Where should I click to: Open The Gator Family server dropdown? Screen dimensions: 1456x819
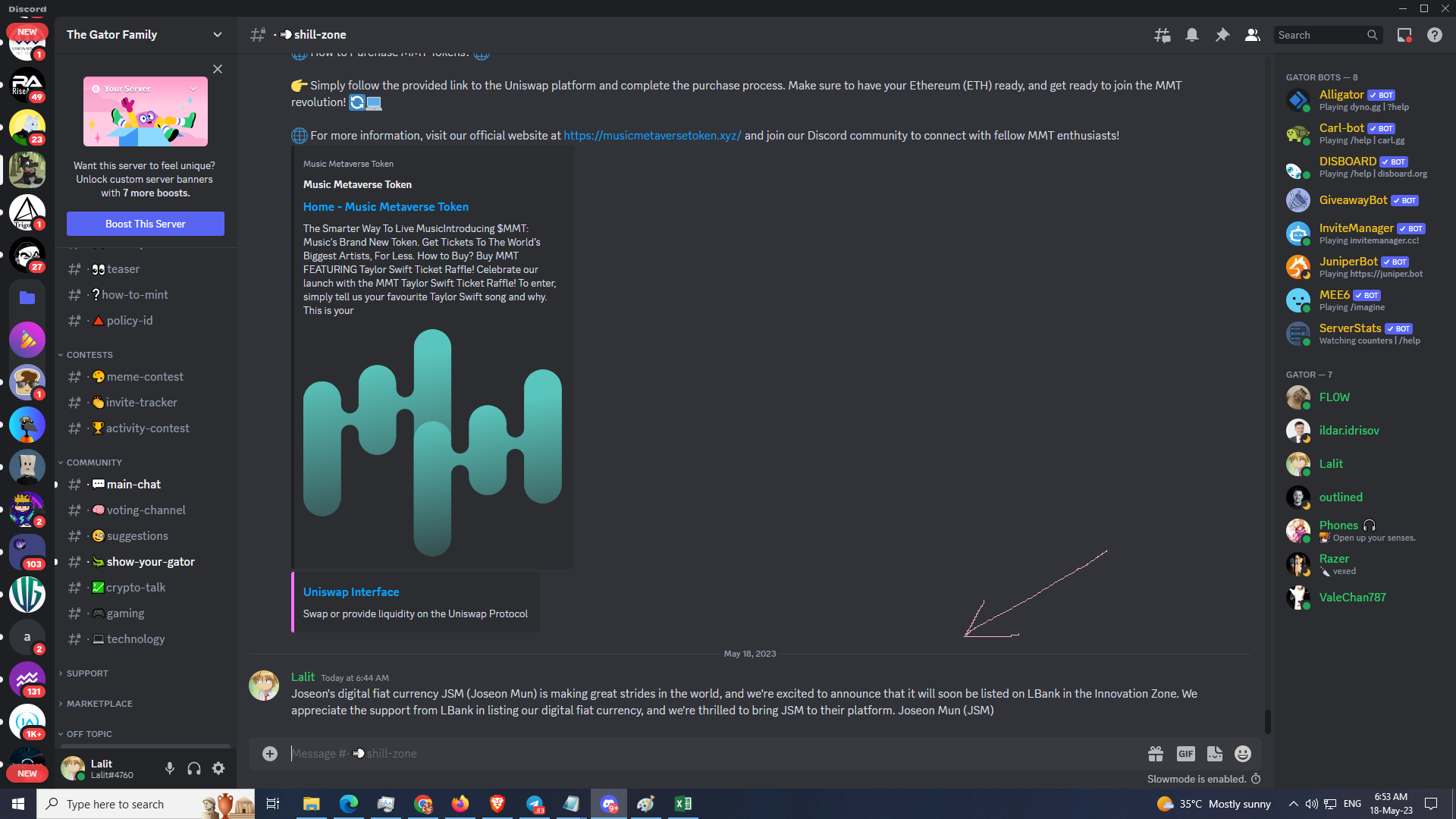pyautogui.click(x=145, y=35)
